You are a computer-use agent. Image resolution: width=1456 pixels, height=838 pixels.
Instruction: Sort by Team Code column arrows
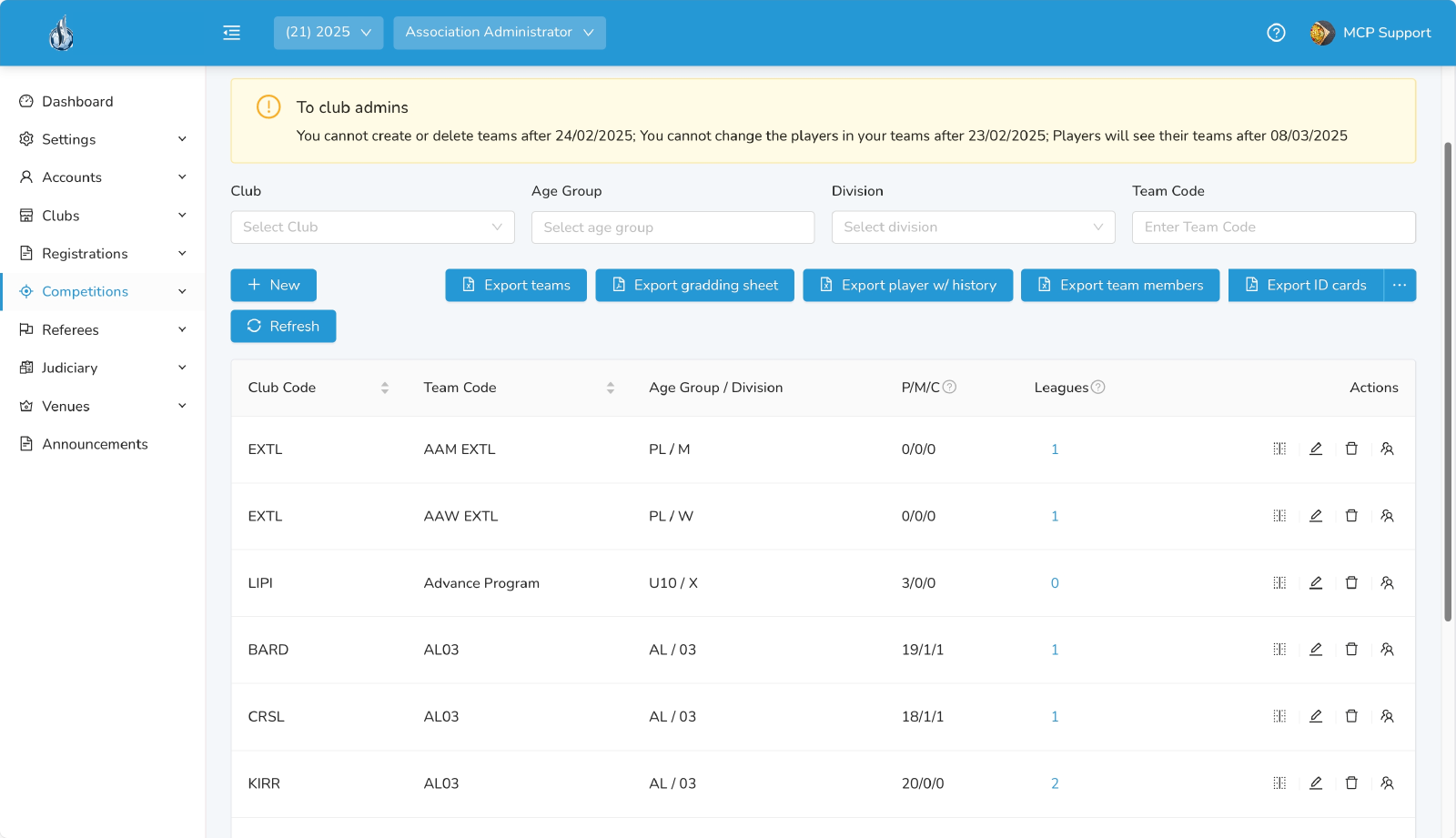[611, 388]
